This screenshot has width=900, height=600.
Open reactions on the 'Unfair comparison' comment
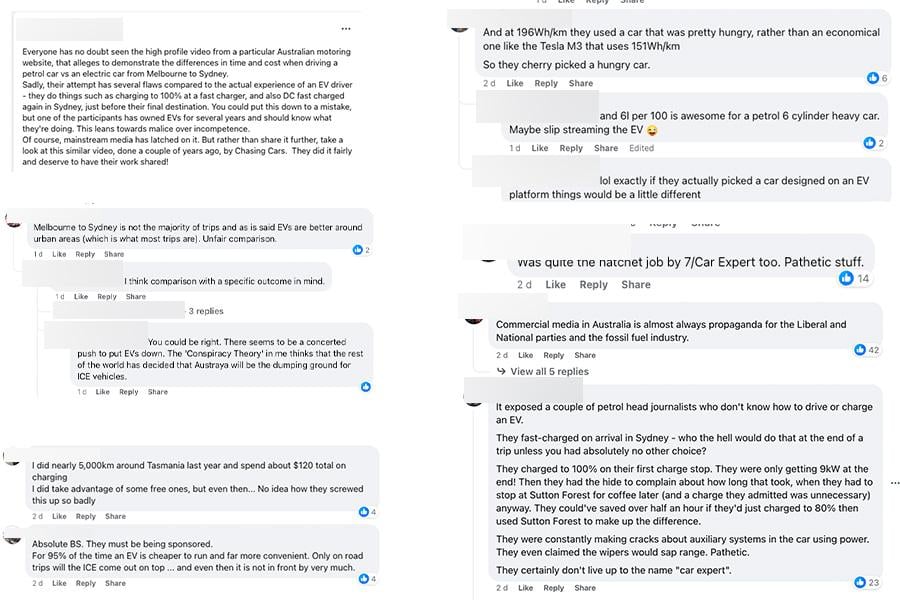click(x=358, y=250)
